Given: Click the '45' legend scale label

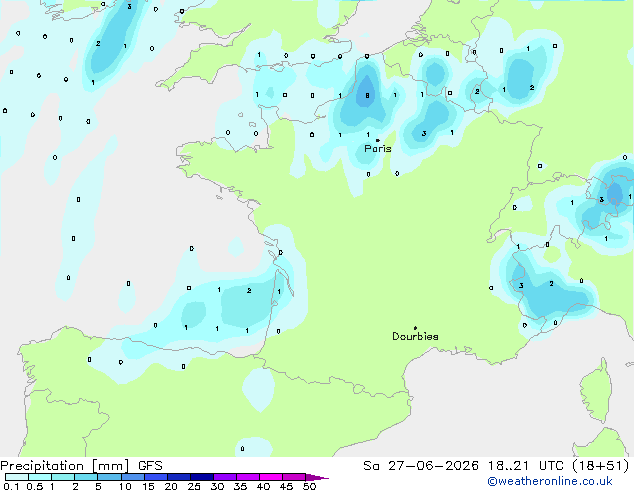Looking at the screenshot, I should pos(286,486).
